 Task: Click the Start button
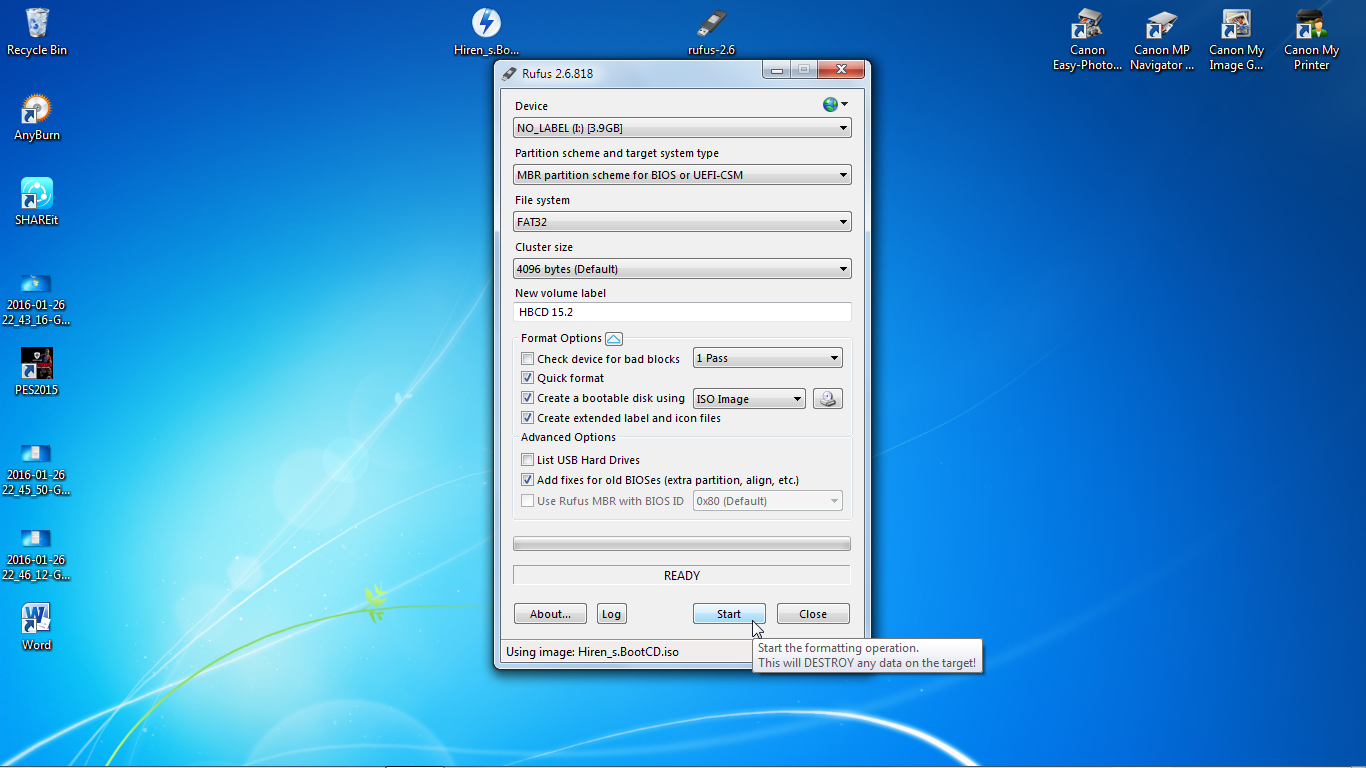[729, 614]
